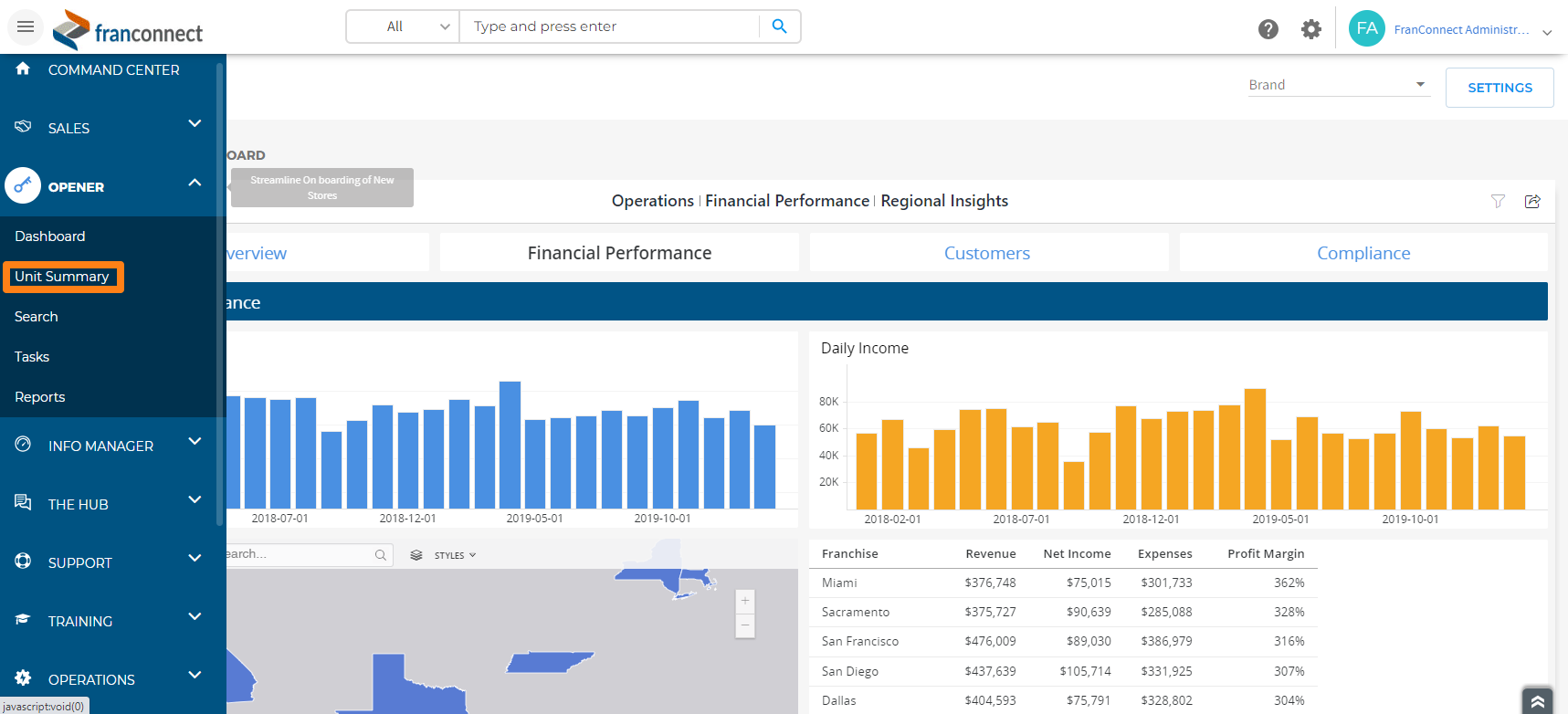Open Dashboard under Opener
Viewport: 1568px width, 714px height.
coord(50,236)
